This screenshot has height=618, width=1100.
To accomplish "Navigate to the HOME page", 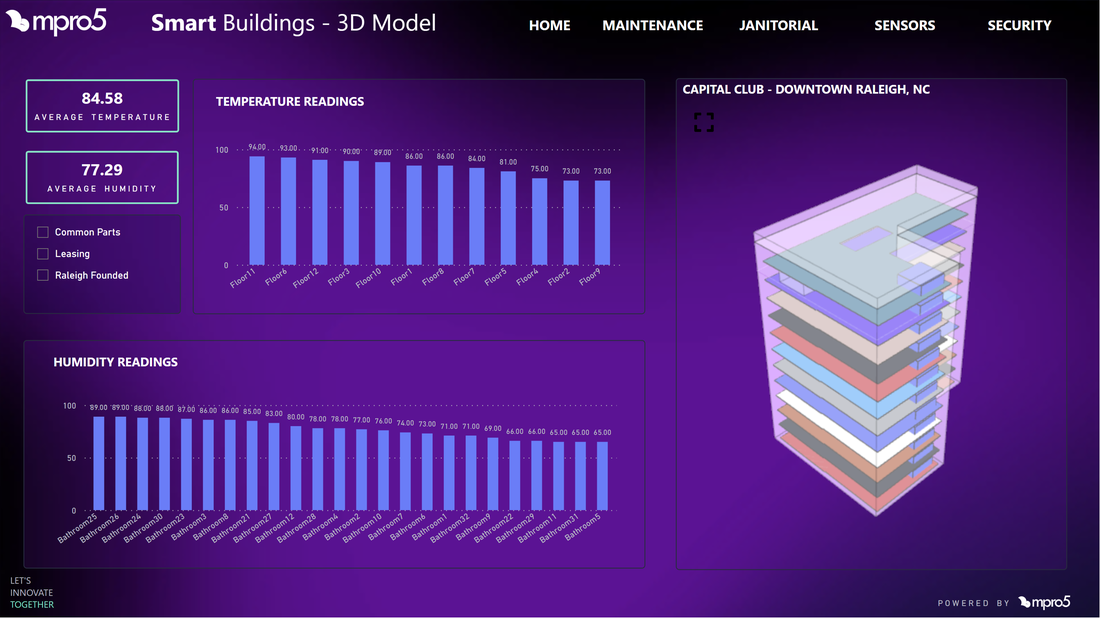I will tap(549, 25).
